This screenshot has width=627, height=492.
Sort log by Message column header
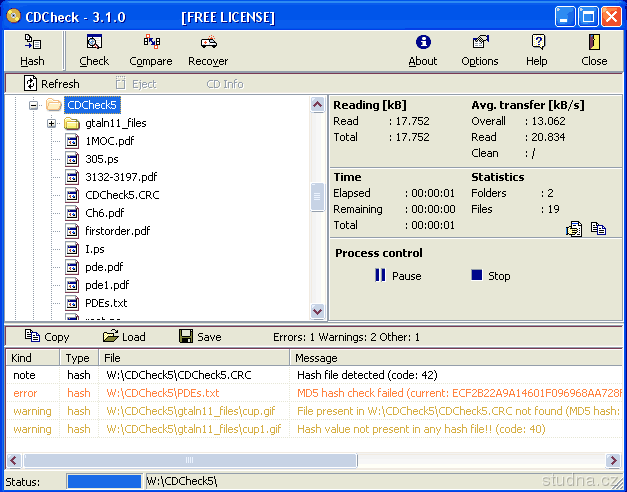(x=455, y=358)
